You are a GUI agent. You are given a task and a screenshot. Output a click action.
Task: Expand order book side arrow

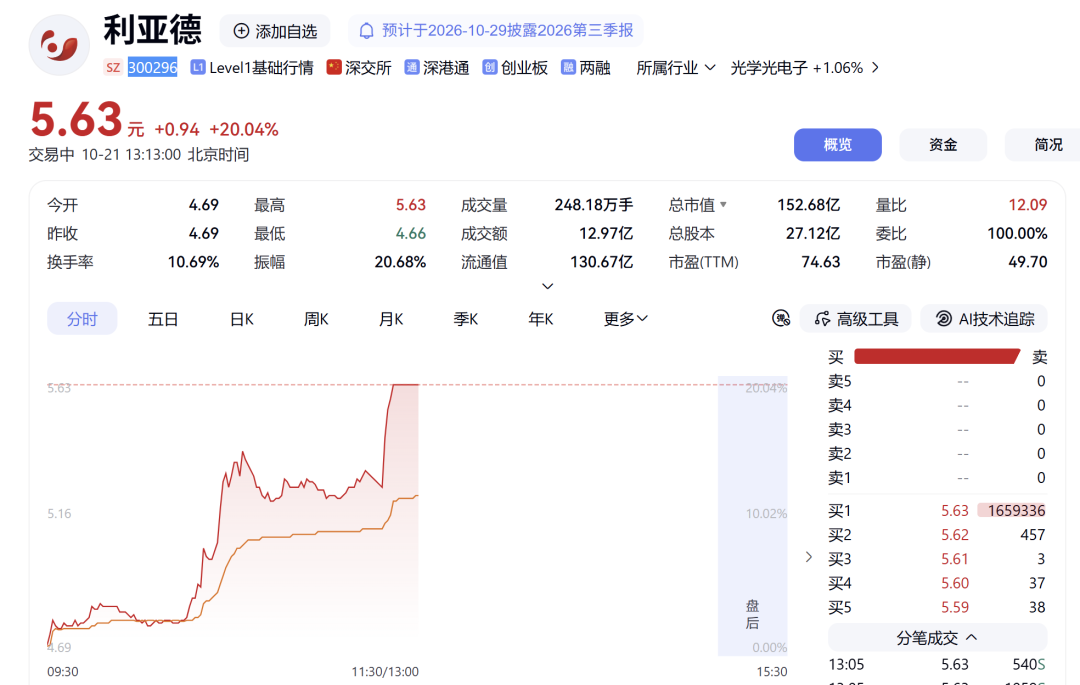coord(809,557)
